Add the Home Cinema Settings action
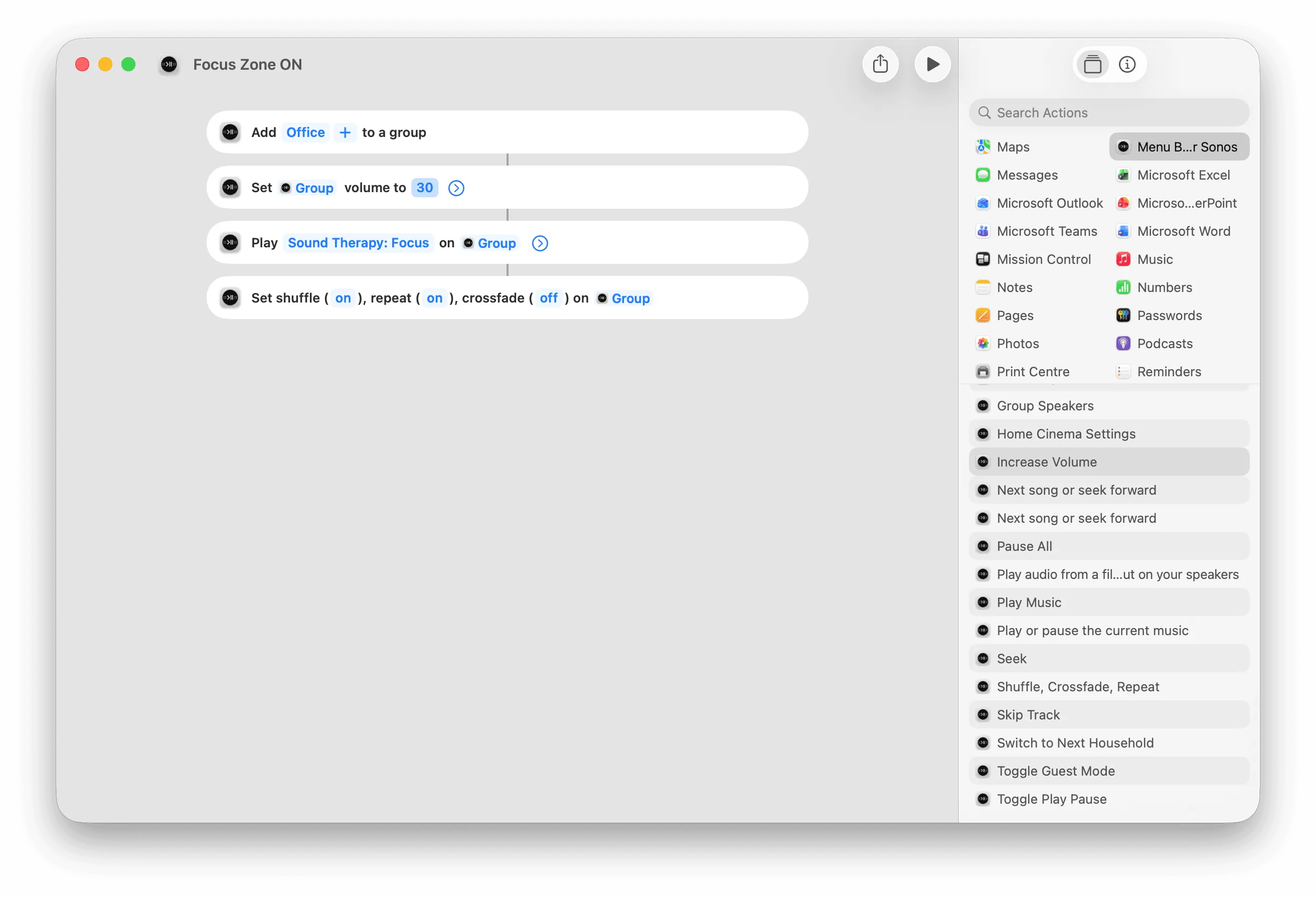The height and width of the screenshot is (897, 1316). [x=1109, y=434]
